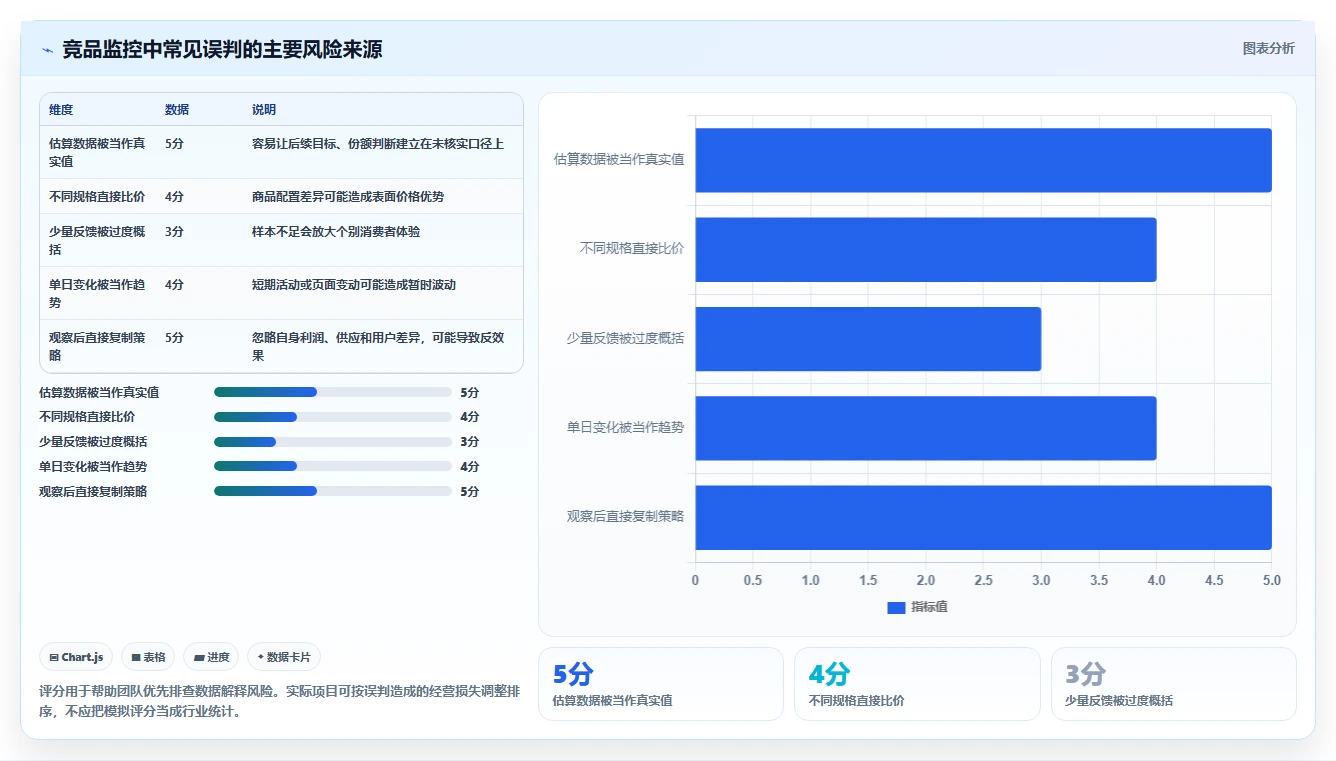Click the 3分 value in the table's 少量反馈 row
The image size is (1336, 761).
pyautogui.click(x=174, y=231)
